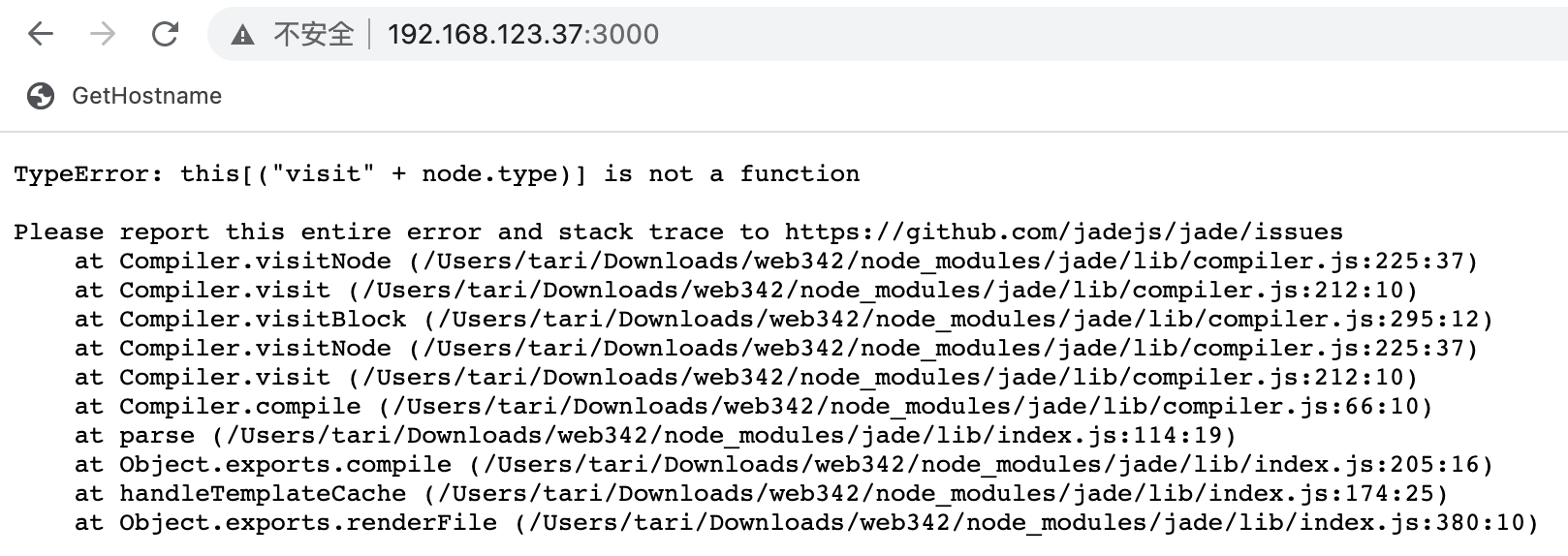Click the not-secure warning triangle icon

coord(242,36)
